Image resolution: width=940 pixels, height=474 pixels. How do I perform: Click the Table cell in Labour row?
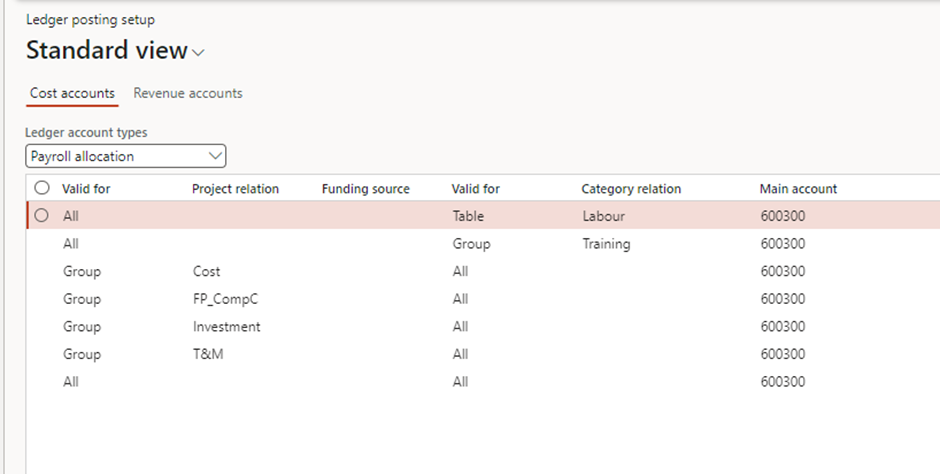(x=468, y=216)
